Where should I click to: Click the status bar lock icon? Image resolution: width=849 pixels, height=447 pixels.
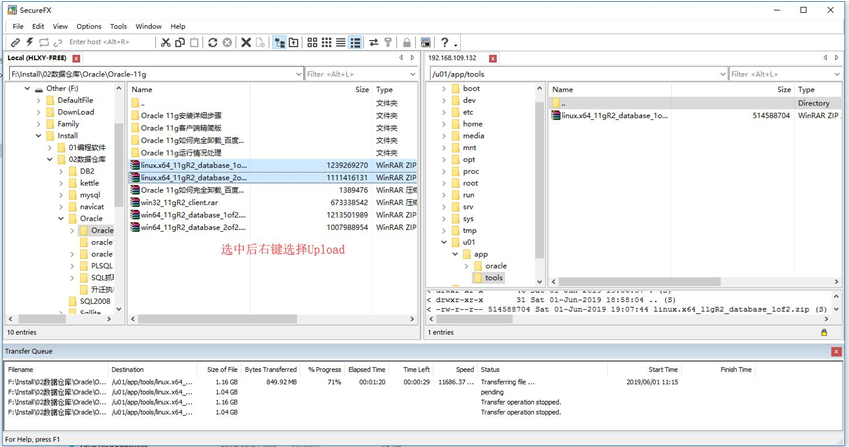824,332
